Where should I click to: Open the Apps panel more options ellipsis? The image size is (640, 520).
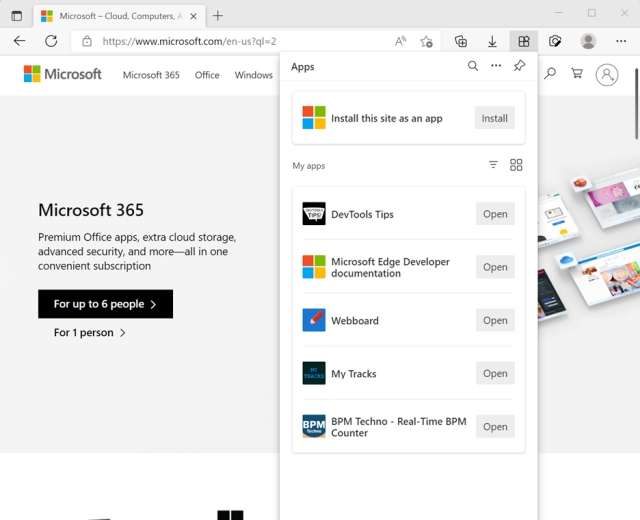[496, 66]
